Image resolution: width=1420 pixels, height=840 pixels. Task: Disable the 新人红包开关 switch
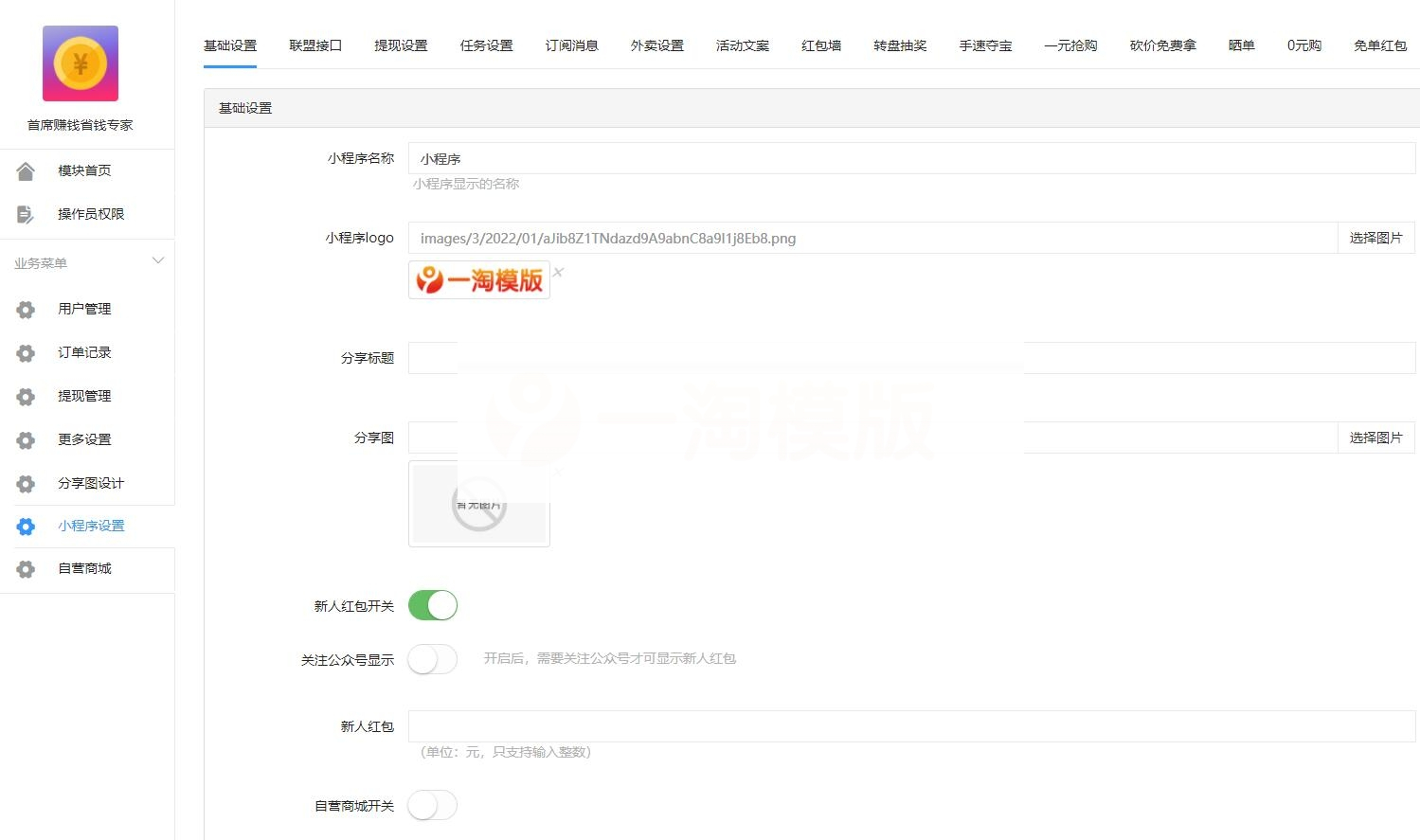(432, 605)
